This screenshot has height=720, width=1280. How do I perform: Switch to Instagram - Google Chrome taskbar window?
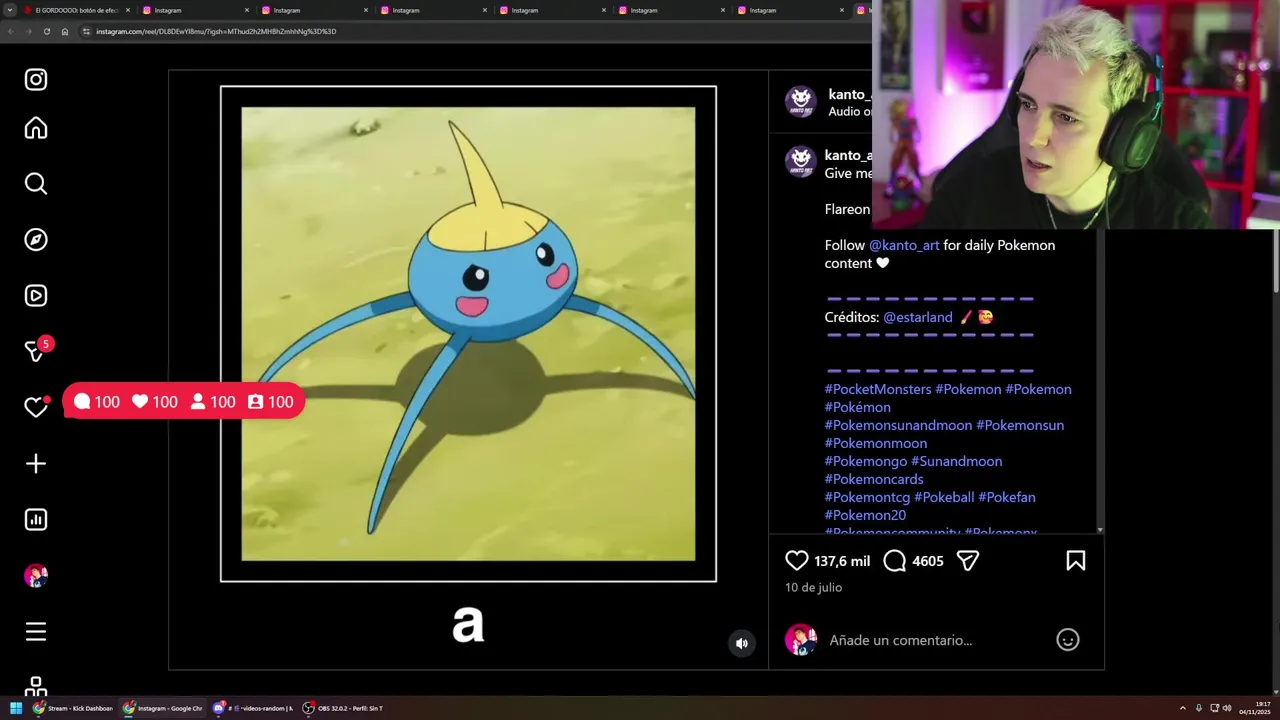163,708
